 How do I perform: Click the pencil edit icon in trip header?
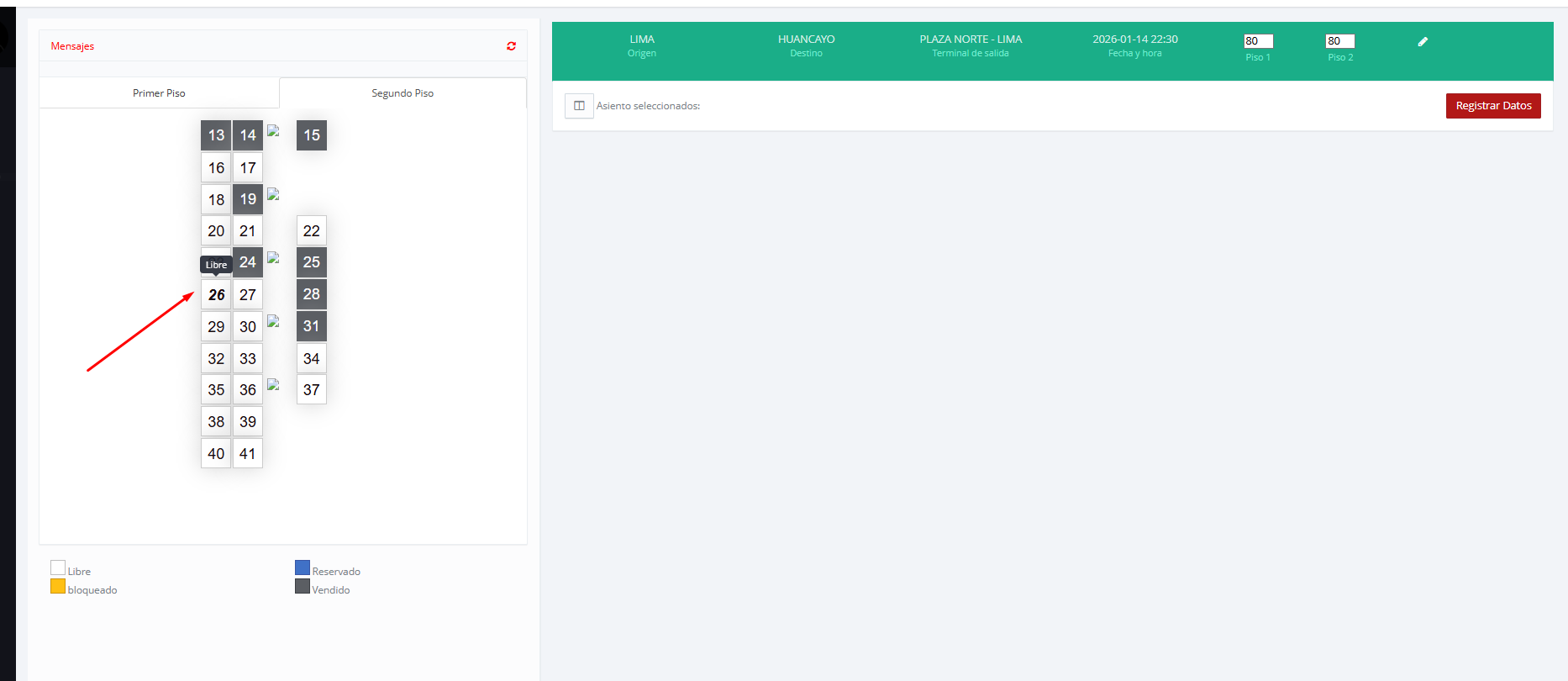coord(1423,41)
